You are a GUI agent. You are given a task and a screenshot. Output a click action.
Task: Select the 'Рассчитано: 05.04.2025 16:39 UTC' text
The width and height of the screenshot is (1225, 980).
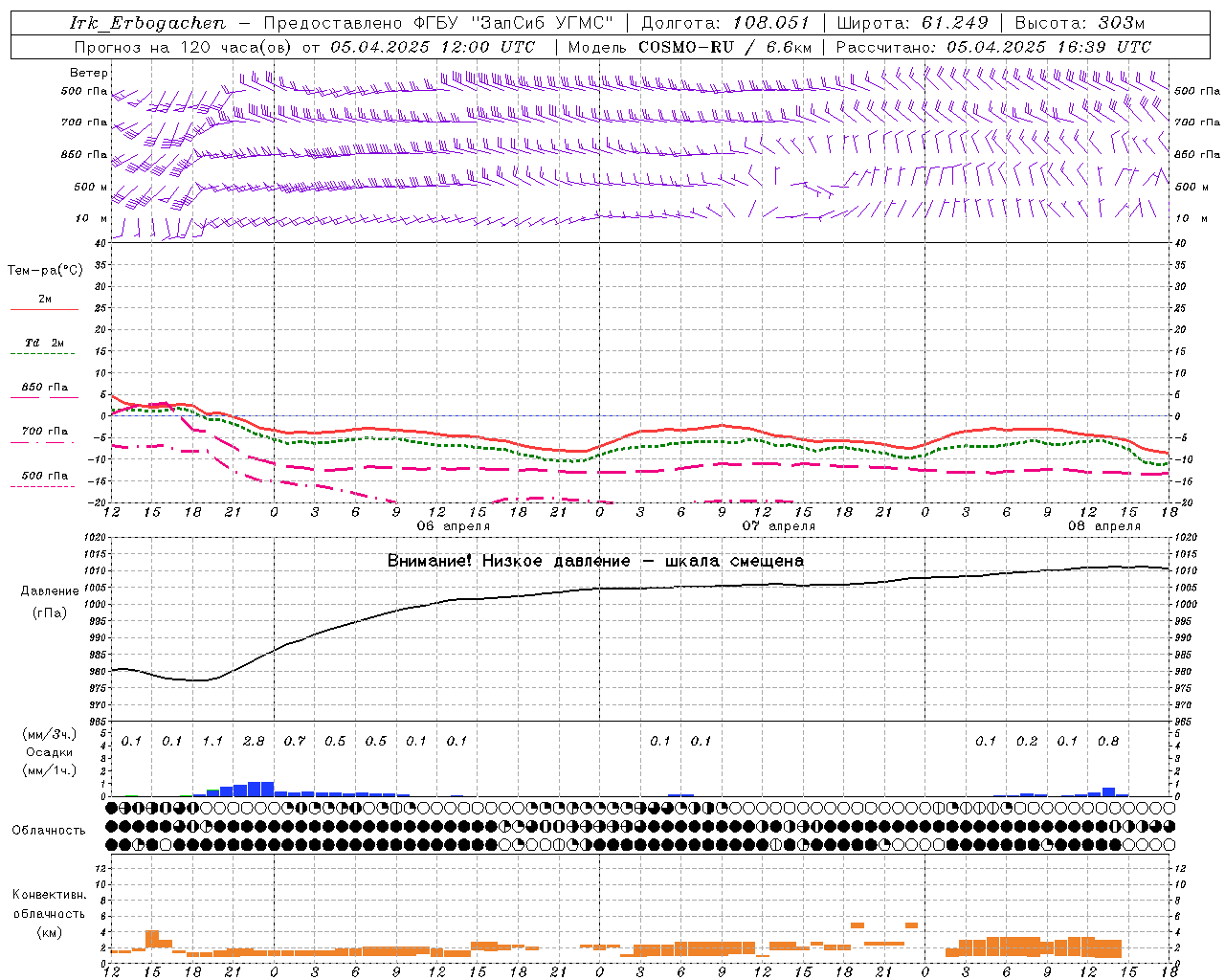point(993,47)
